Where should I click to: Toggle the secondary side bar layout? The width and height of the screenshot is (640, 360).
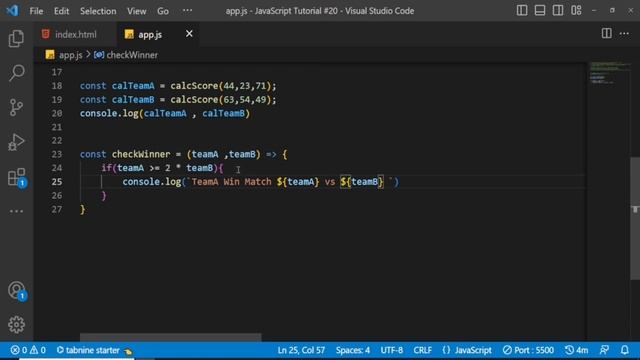[558, 11]
